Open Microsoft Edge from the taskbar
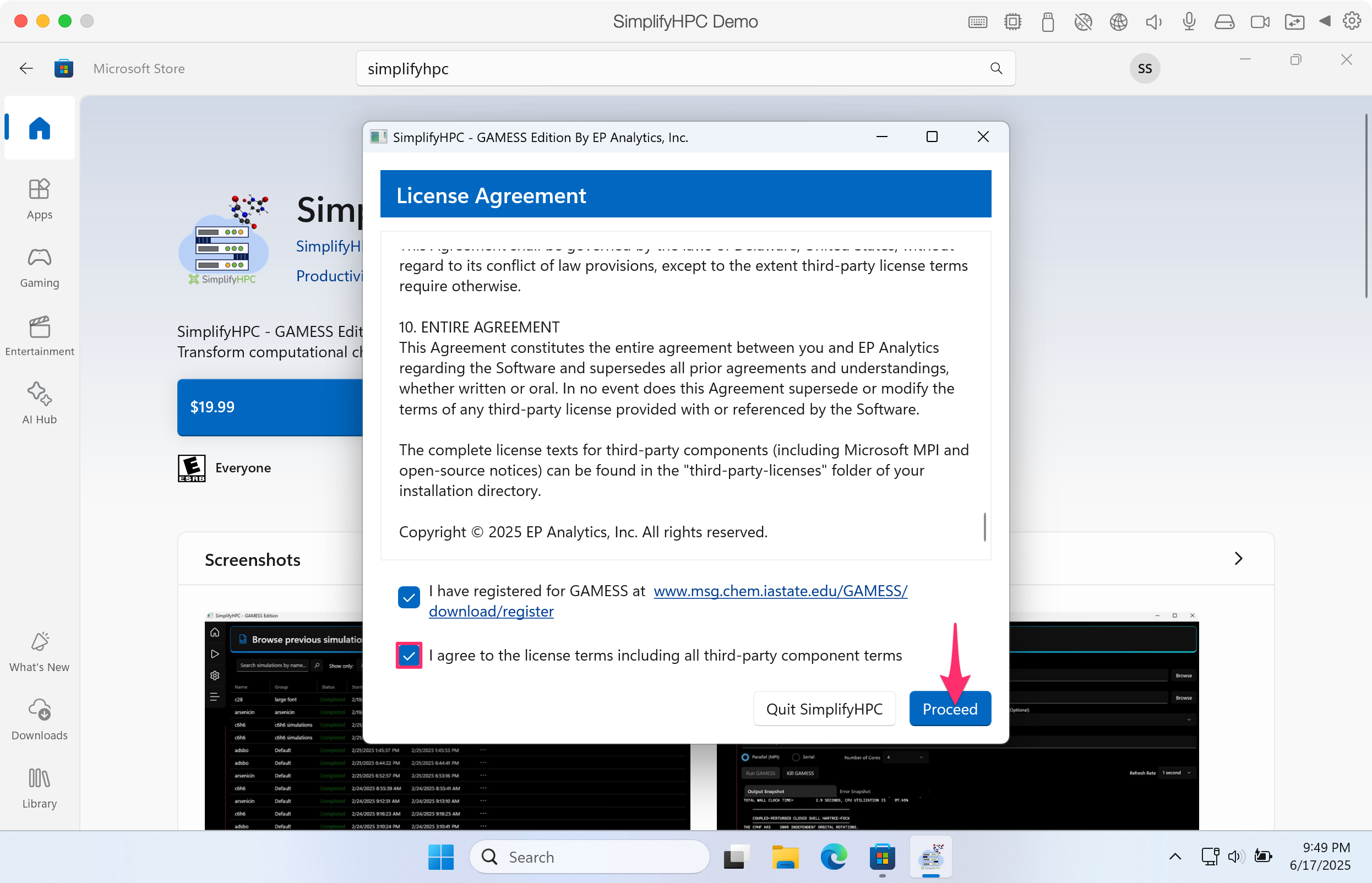The image size is (1372, 883). coord(833,857)
